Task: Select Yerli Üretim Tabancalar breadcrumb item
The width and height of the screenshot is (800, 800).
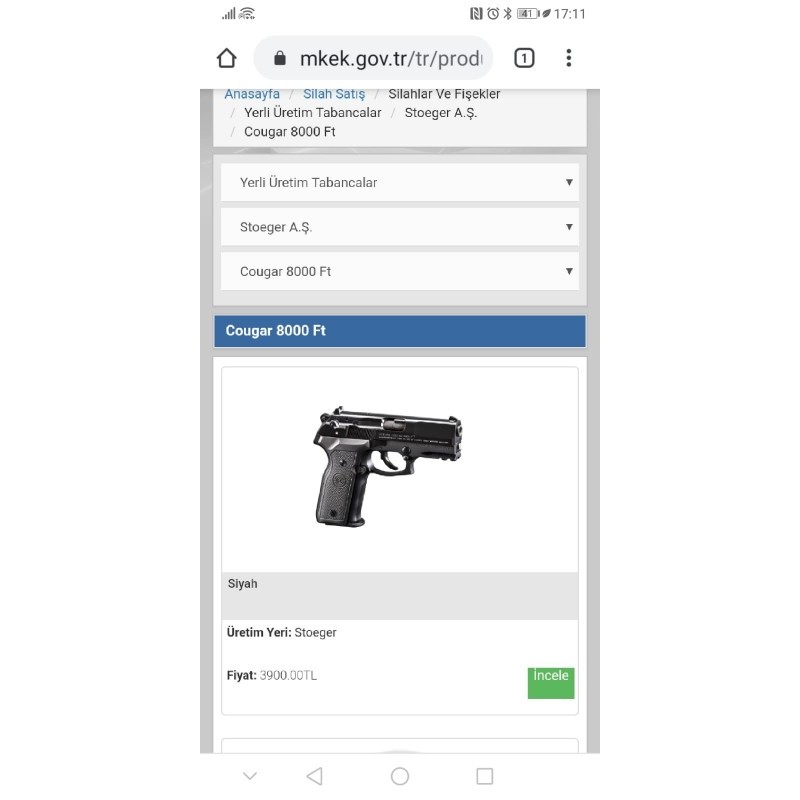Action: tap(313, 113)
